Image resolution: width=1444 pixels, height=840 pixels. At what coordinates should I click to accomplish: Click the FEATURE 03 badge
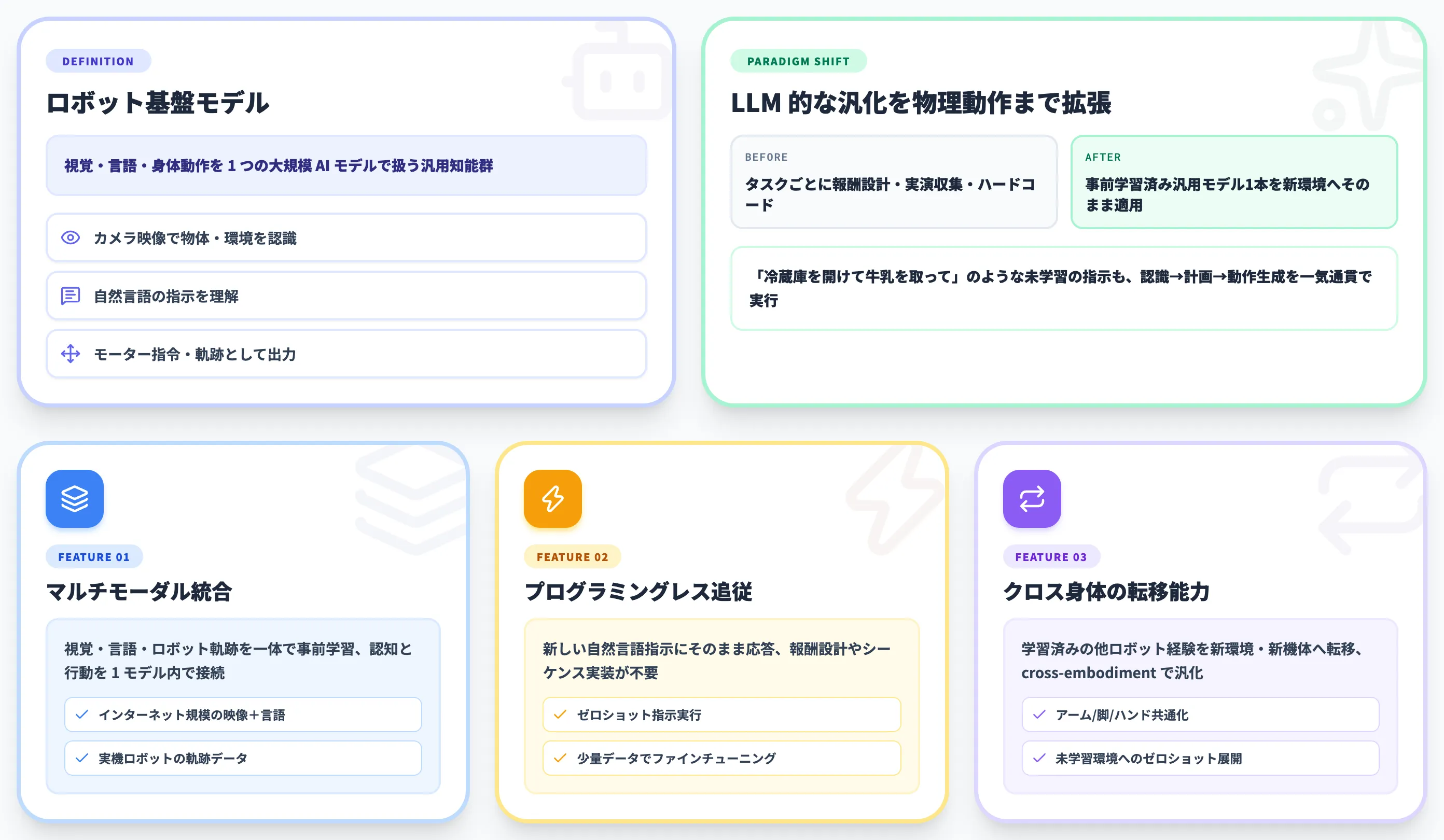pos(1051,557)
